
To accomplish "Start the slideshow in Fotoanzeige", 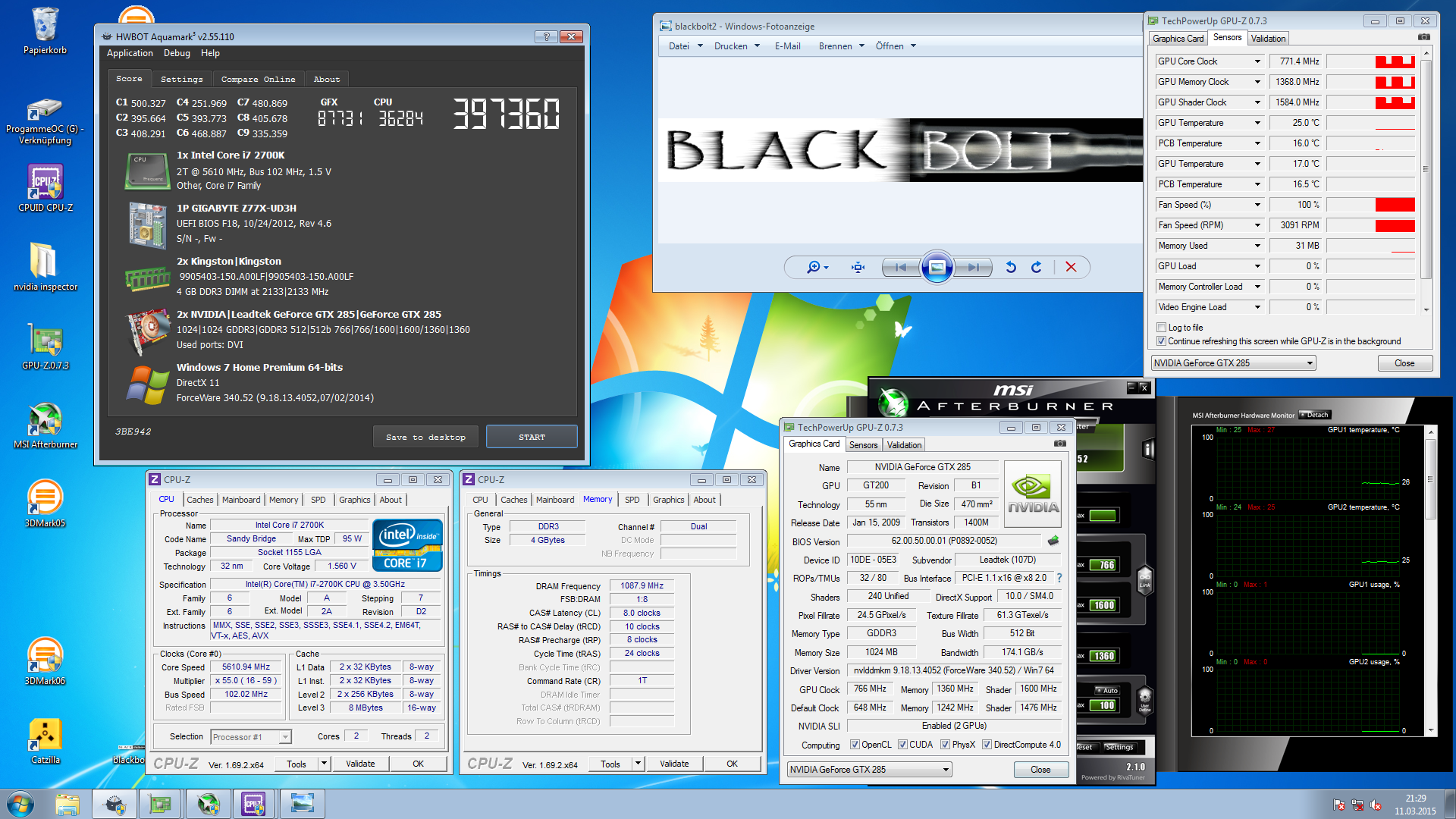I will pos(937,267).
